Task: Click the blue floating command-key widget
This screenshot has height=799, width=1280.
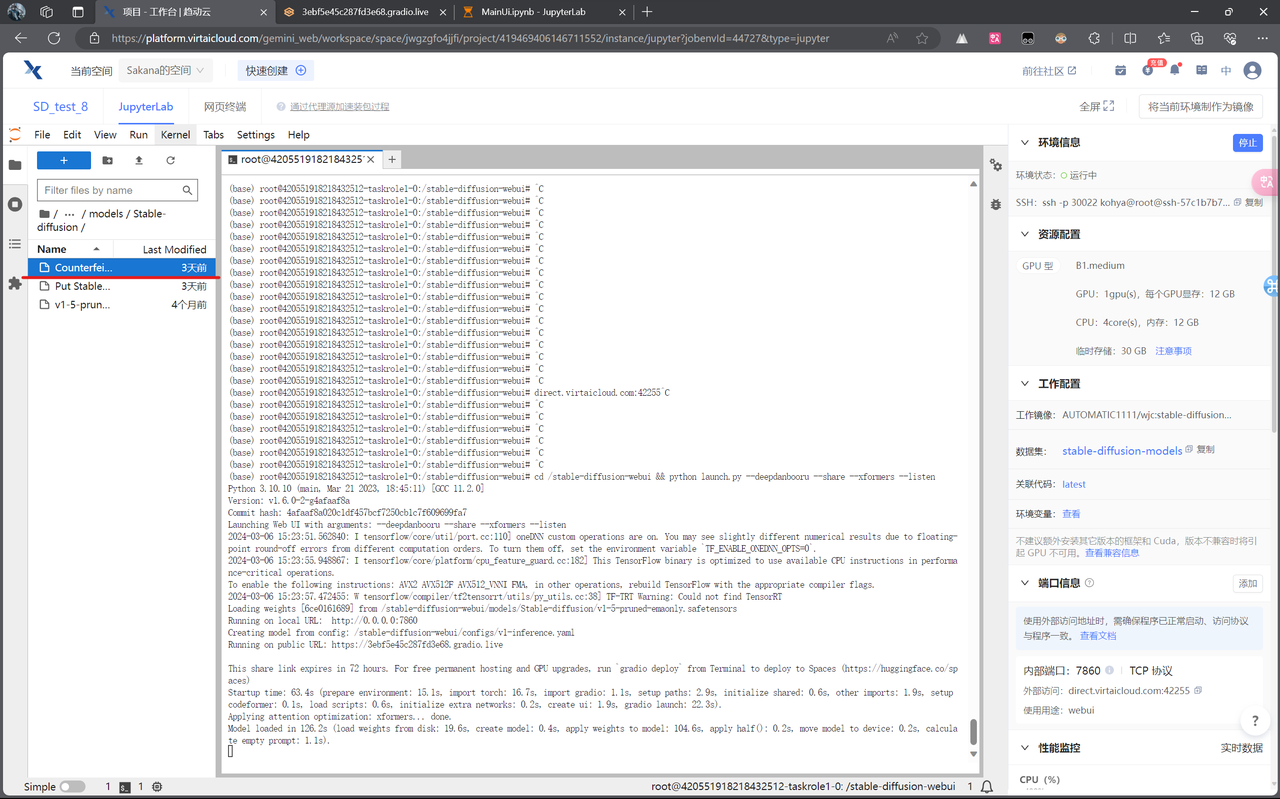Action: [x=1272, y=286]
